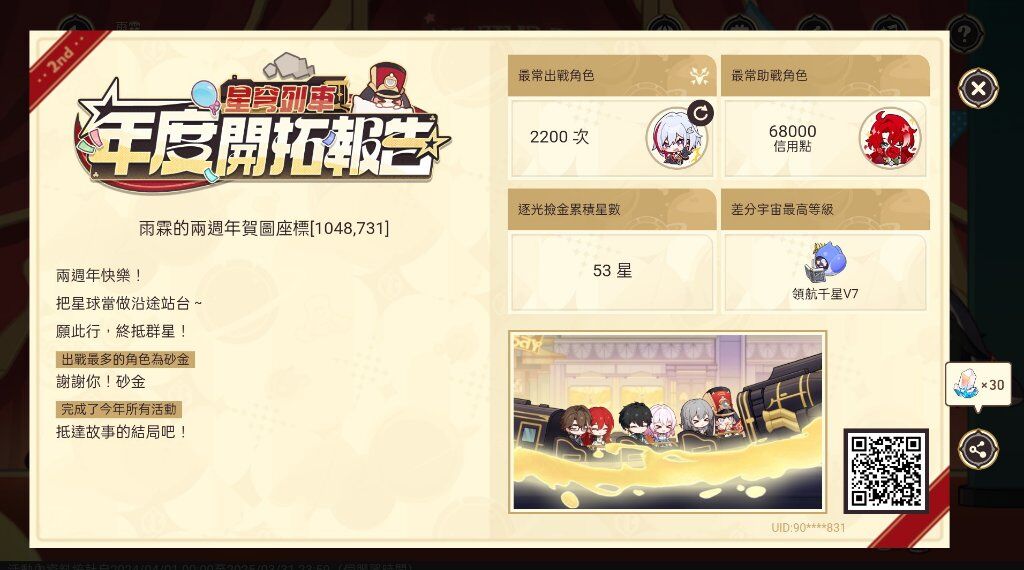1024x570 pixels.
Task: Refresh the most-deployed character avatar
Action: point(700,114)
